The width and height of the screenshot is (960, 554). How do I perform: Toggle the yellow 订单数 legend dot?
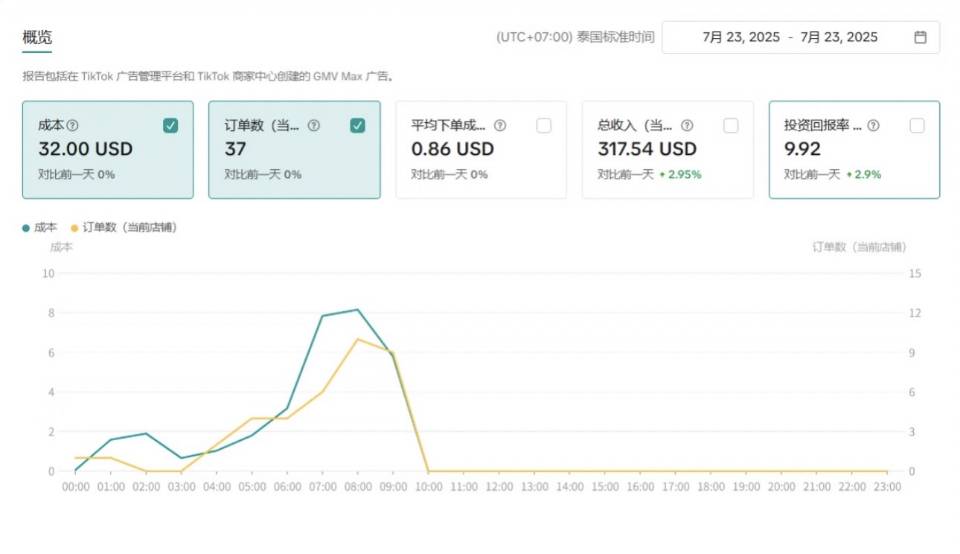pos(75,228)
